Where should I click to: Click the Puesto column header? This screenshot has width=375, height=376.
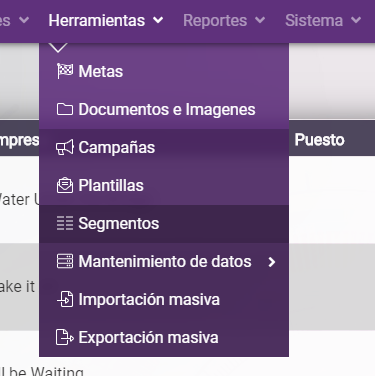coord(319,140)
